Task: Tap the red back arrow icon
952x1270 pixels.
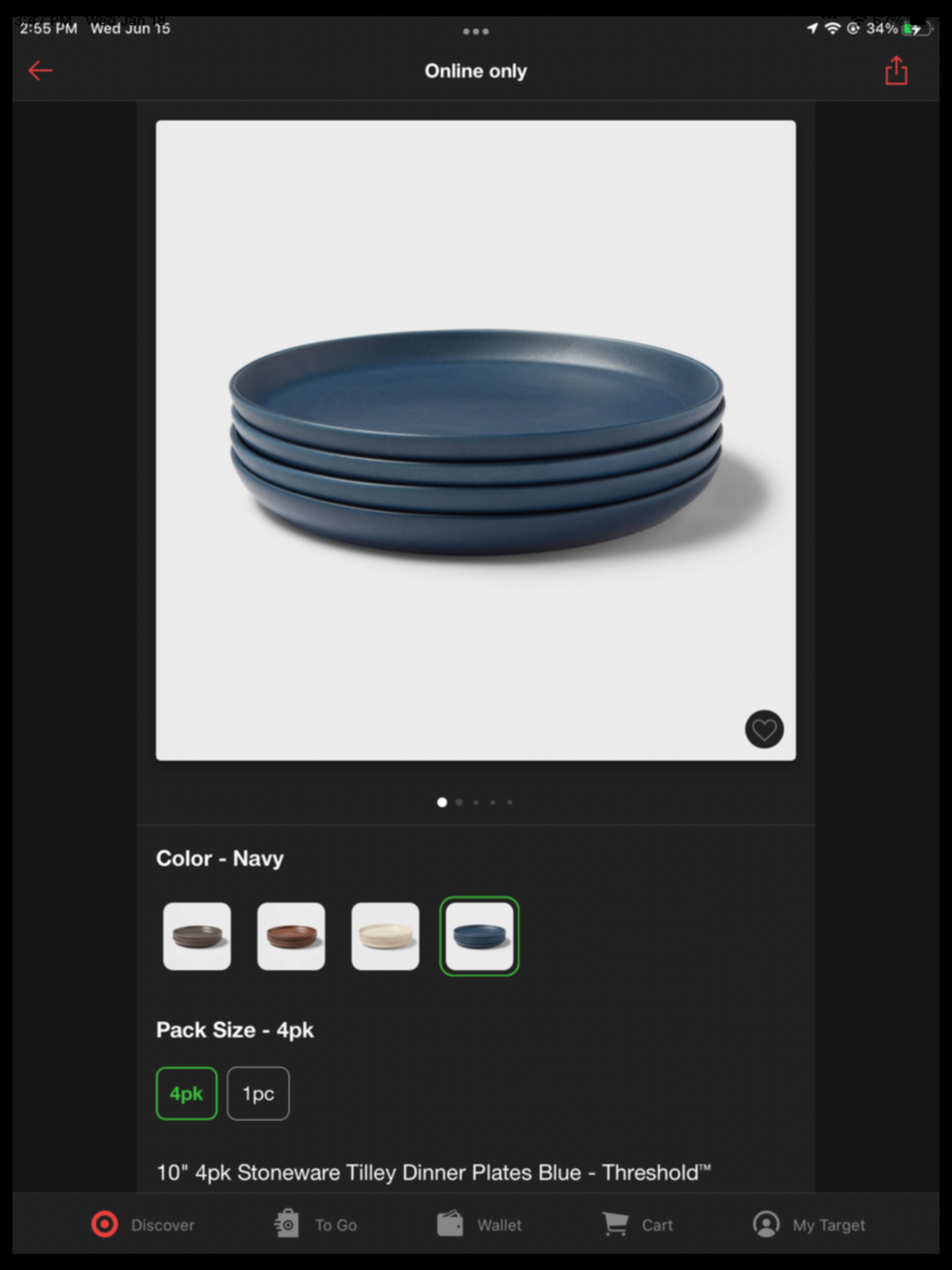Action: click(x=40, y=71)
